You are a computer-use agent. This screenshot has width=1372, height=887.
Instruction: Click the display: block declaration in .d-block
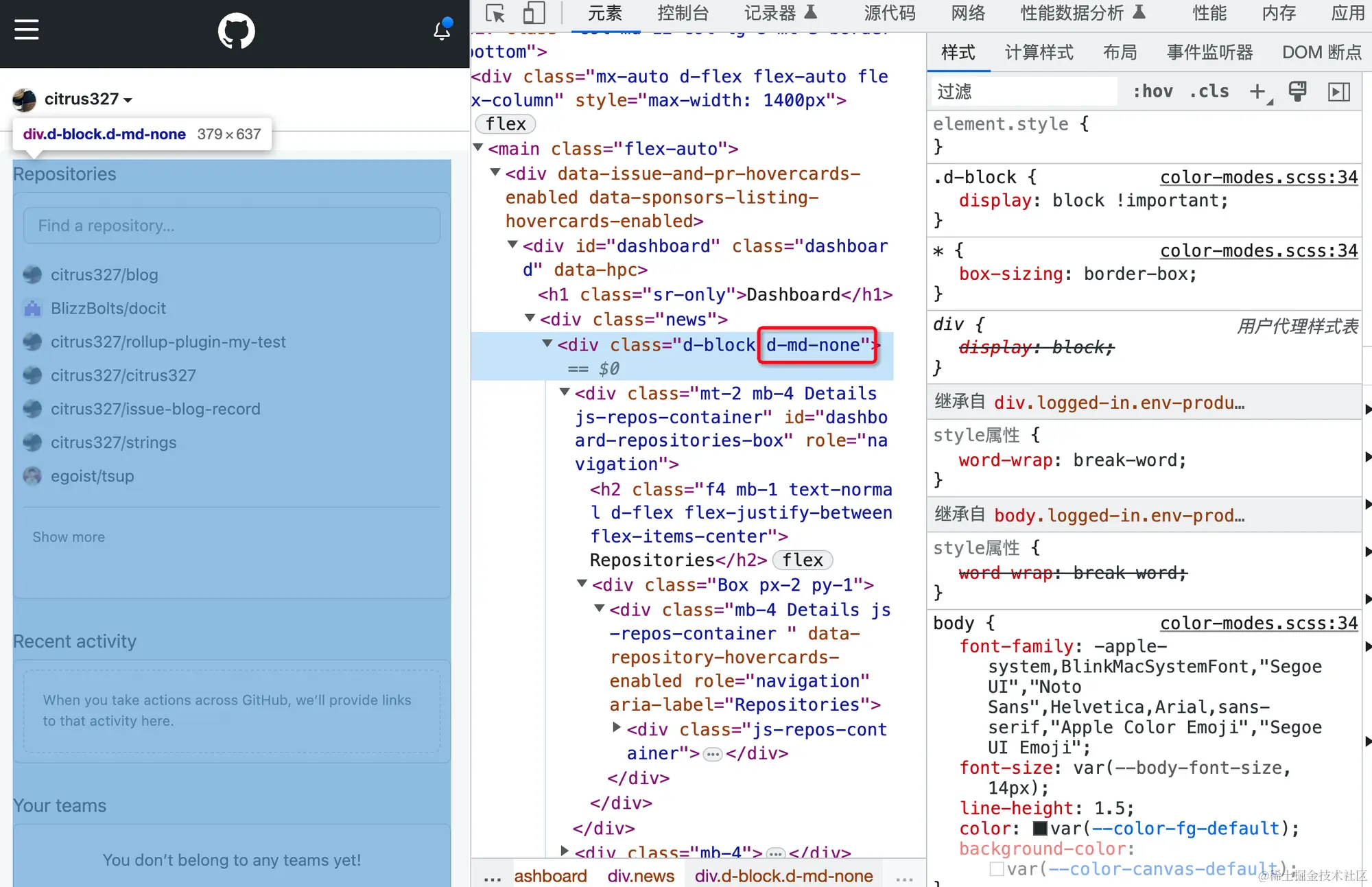click(x=1093, y=201)
